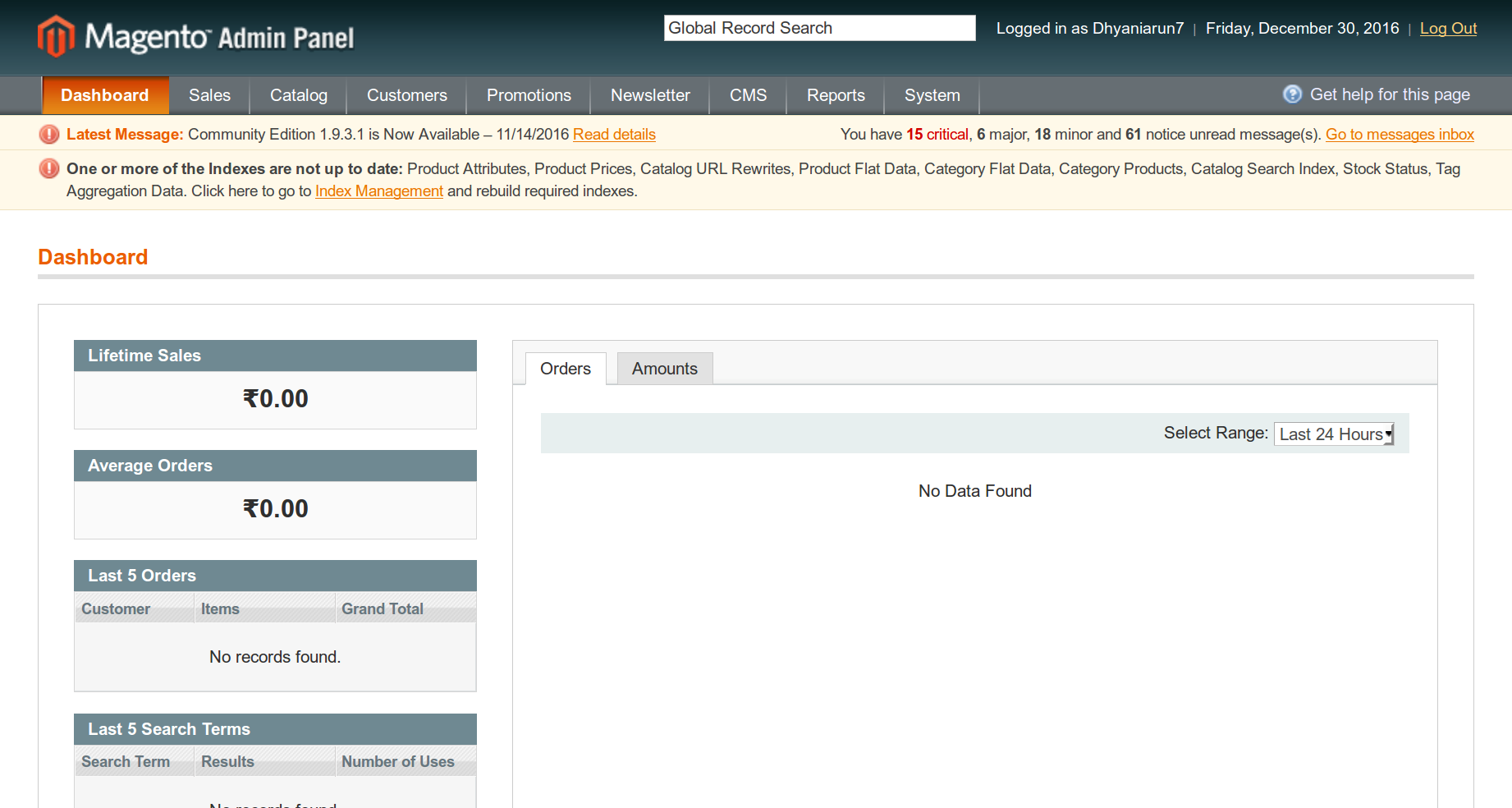Click the Search Term column header

135,761
